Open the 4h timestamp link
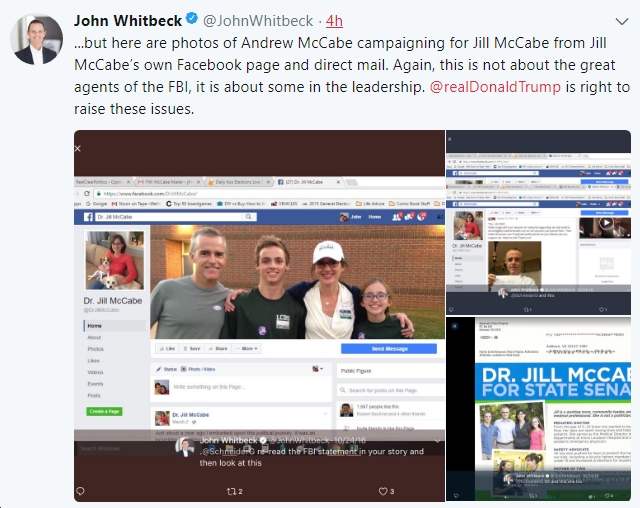The image size is (640, 508). coord(334,21)
